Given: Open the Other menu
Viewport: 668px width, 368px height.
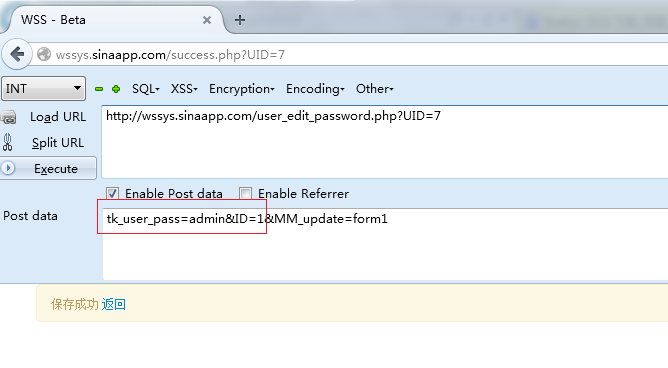Looking at the screenshot, I should click(374, 89).
